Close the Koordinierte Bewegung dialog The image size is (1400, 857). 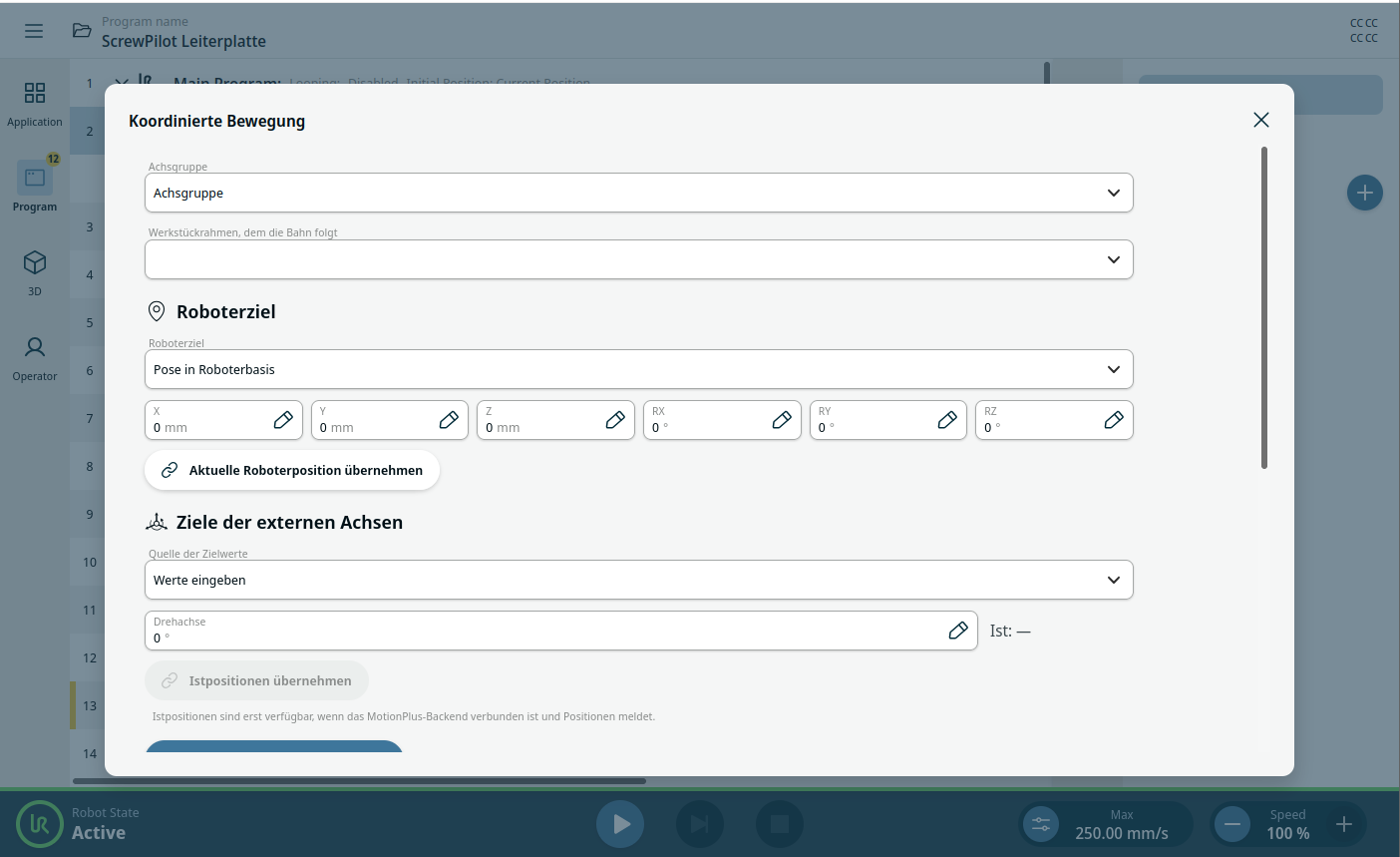tap(1261, 120)
